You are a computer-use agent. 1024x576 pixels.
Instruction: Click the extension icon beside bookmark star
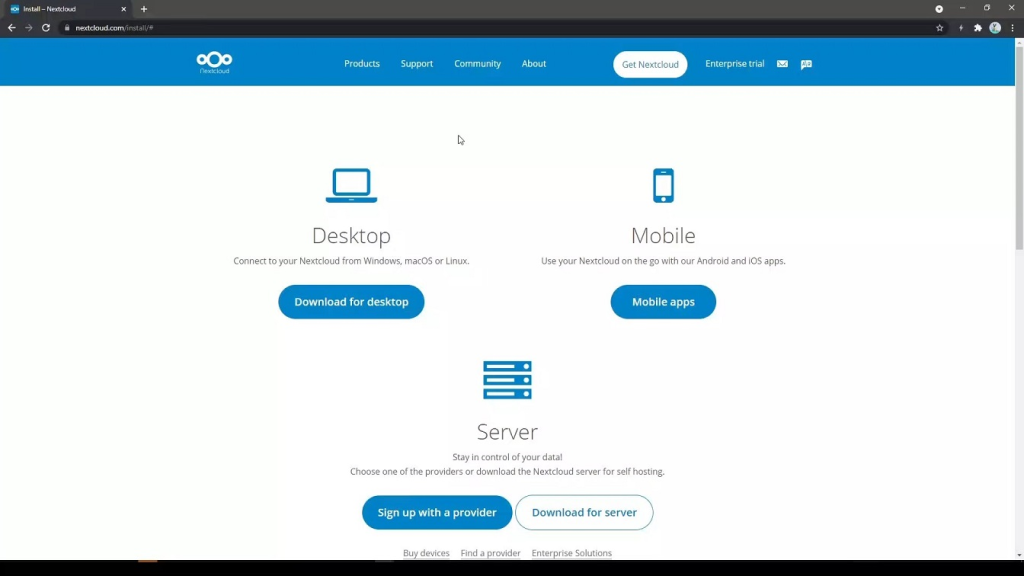point(961,28)
